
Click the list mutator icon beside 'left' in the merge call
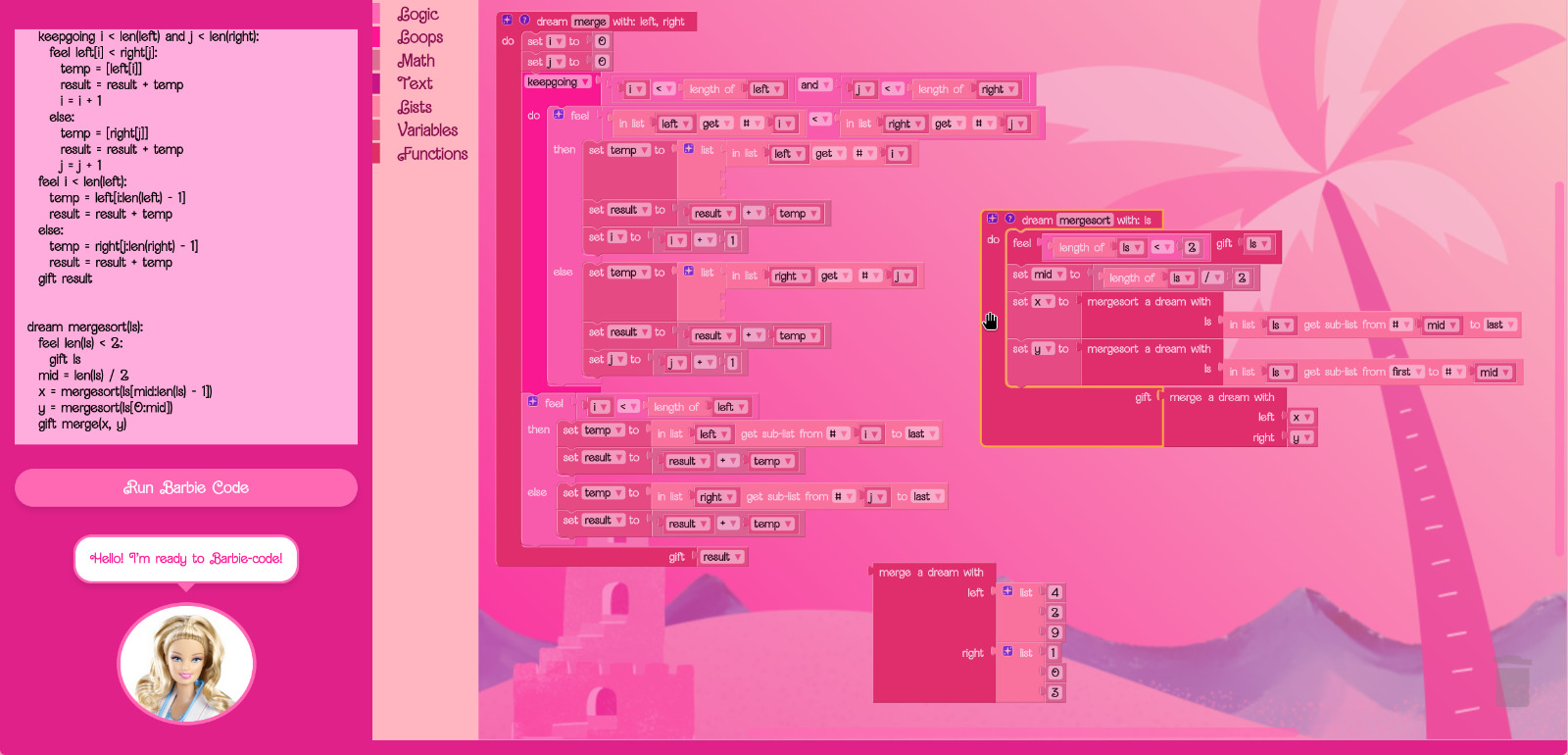coord(1007,591)
